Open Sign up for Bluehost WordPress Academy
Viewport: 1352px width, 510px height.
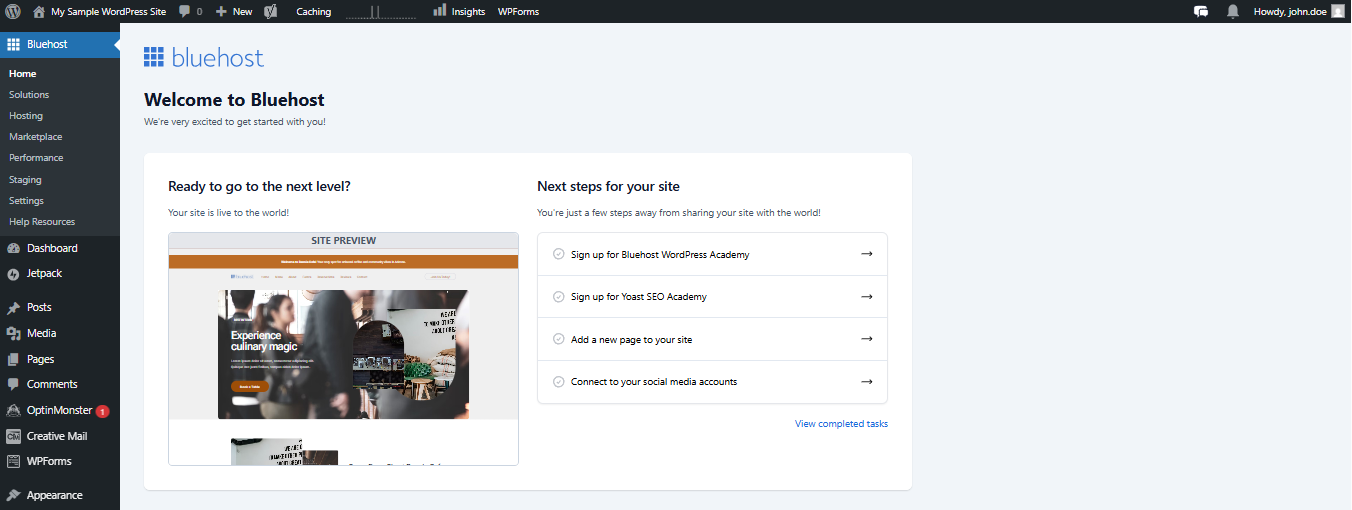tap(712, 254)
